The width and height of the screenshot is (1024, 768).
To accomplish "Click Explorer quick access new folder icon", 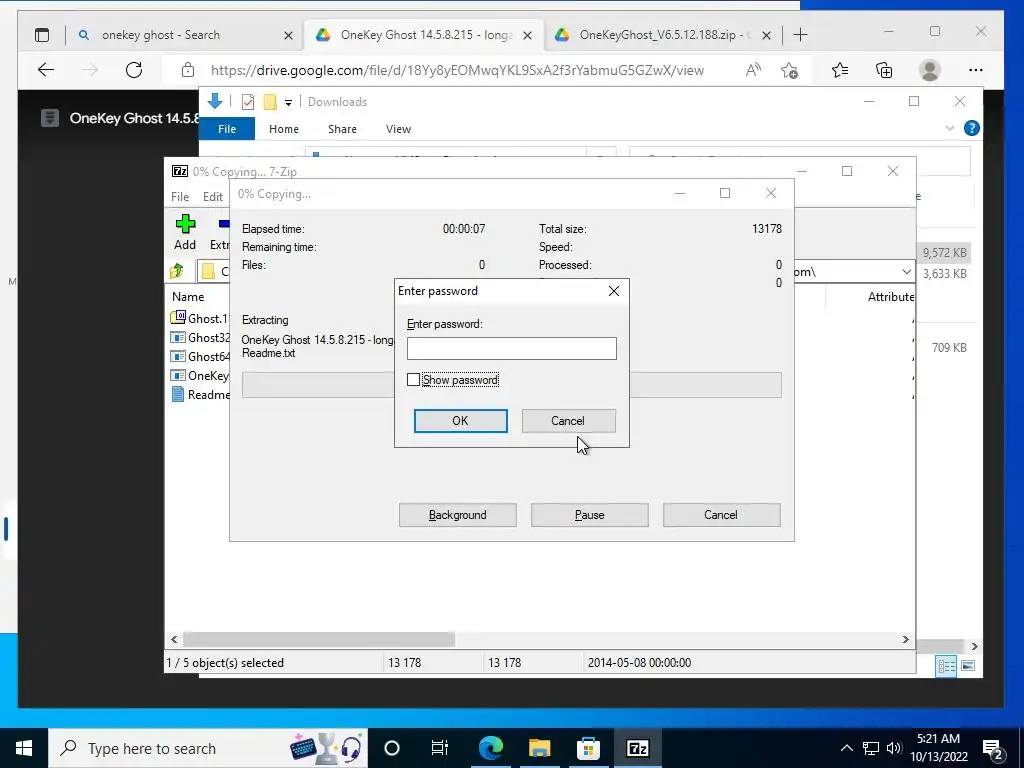I will (270, 102).
